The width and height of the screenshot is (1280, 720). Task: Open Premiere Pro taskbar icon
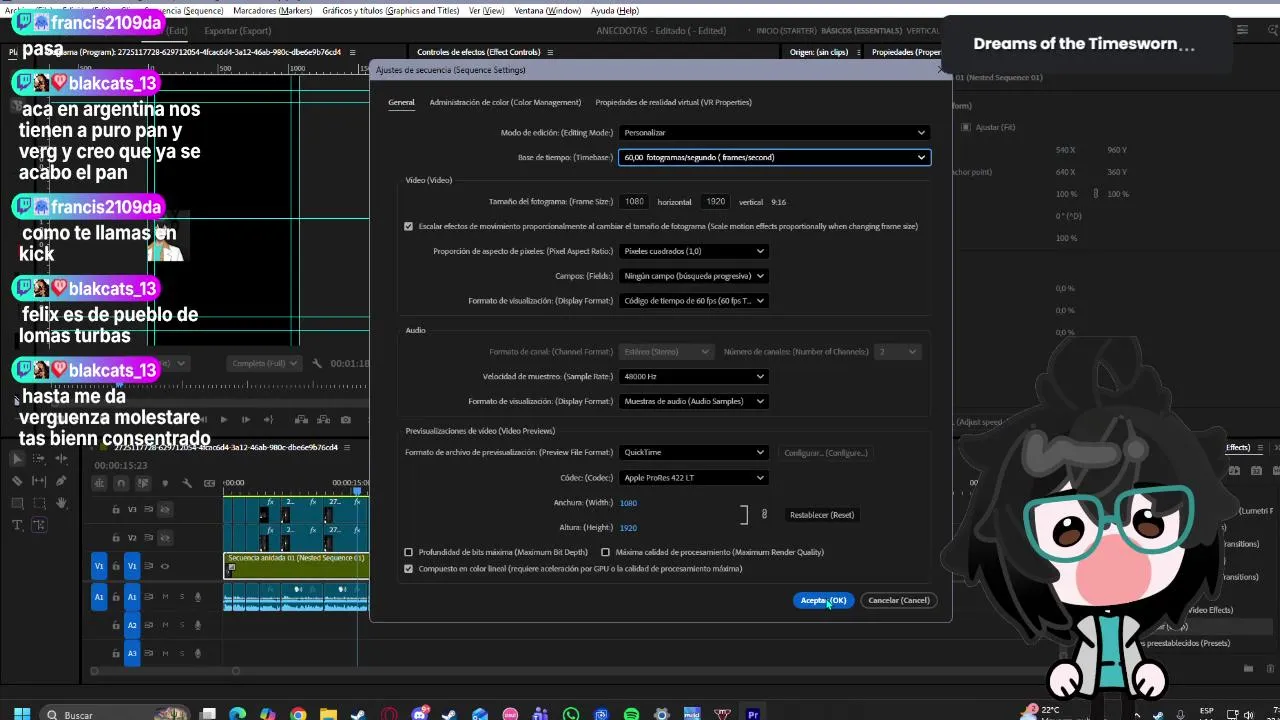[x=753, y=714]
